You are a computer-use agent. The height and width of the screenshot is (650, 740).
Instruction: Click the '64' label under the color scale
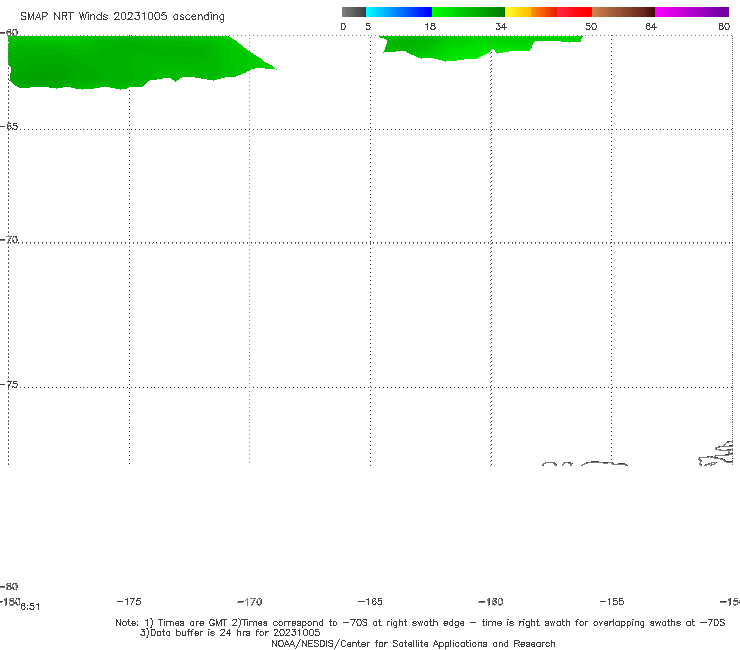click(x=651, y=26)
